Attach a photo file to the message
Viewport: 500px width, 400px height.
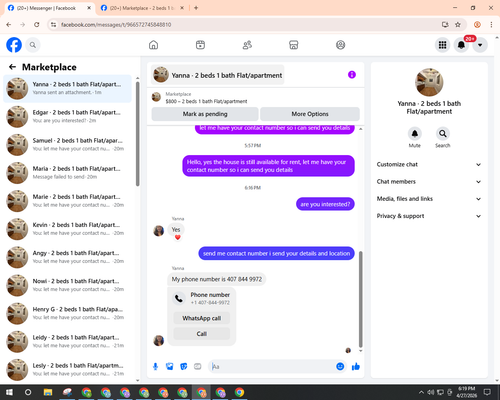click(x=170, y=367)
